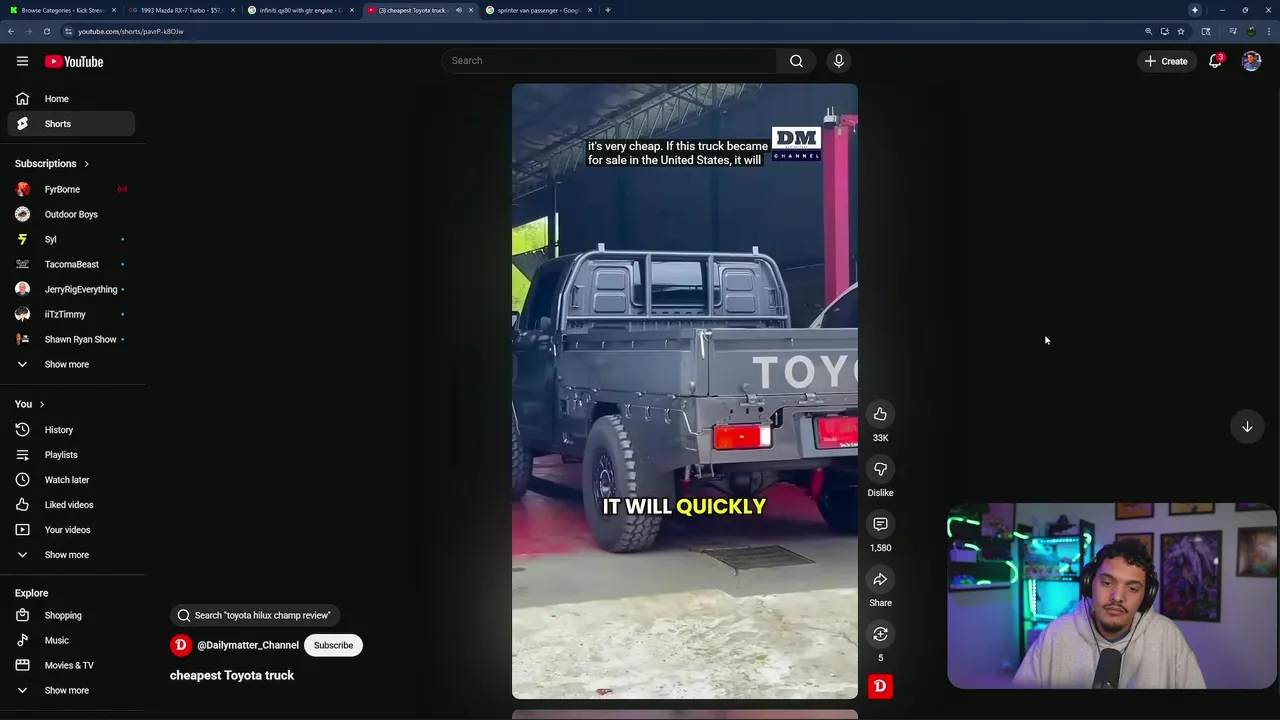
Task: Share this Short
Action: 880,579
